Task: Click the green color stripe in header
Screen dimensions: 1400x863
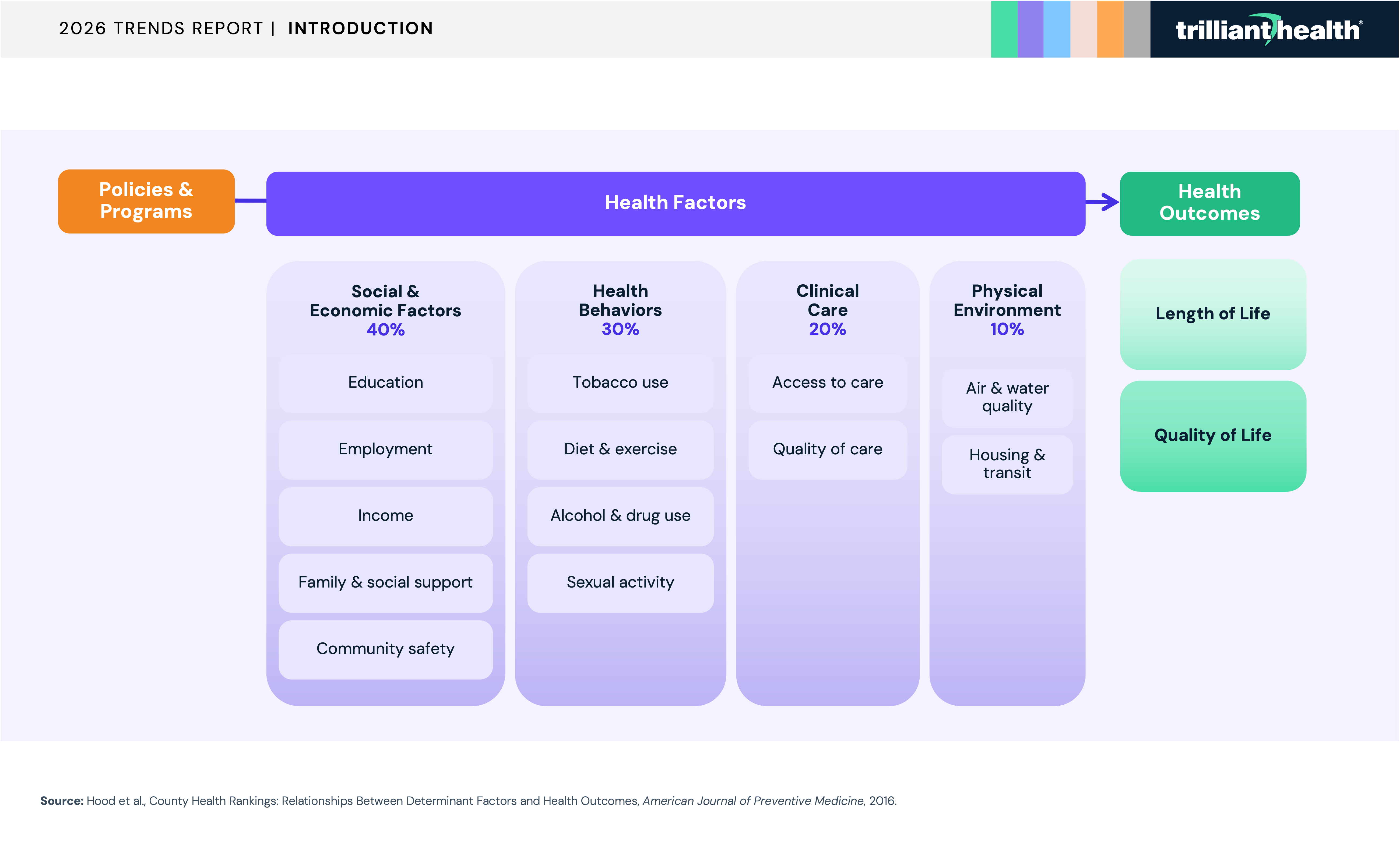Action: (x=1004, y=29)
